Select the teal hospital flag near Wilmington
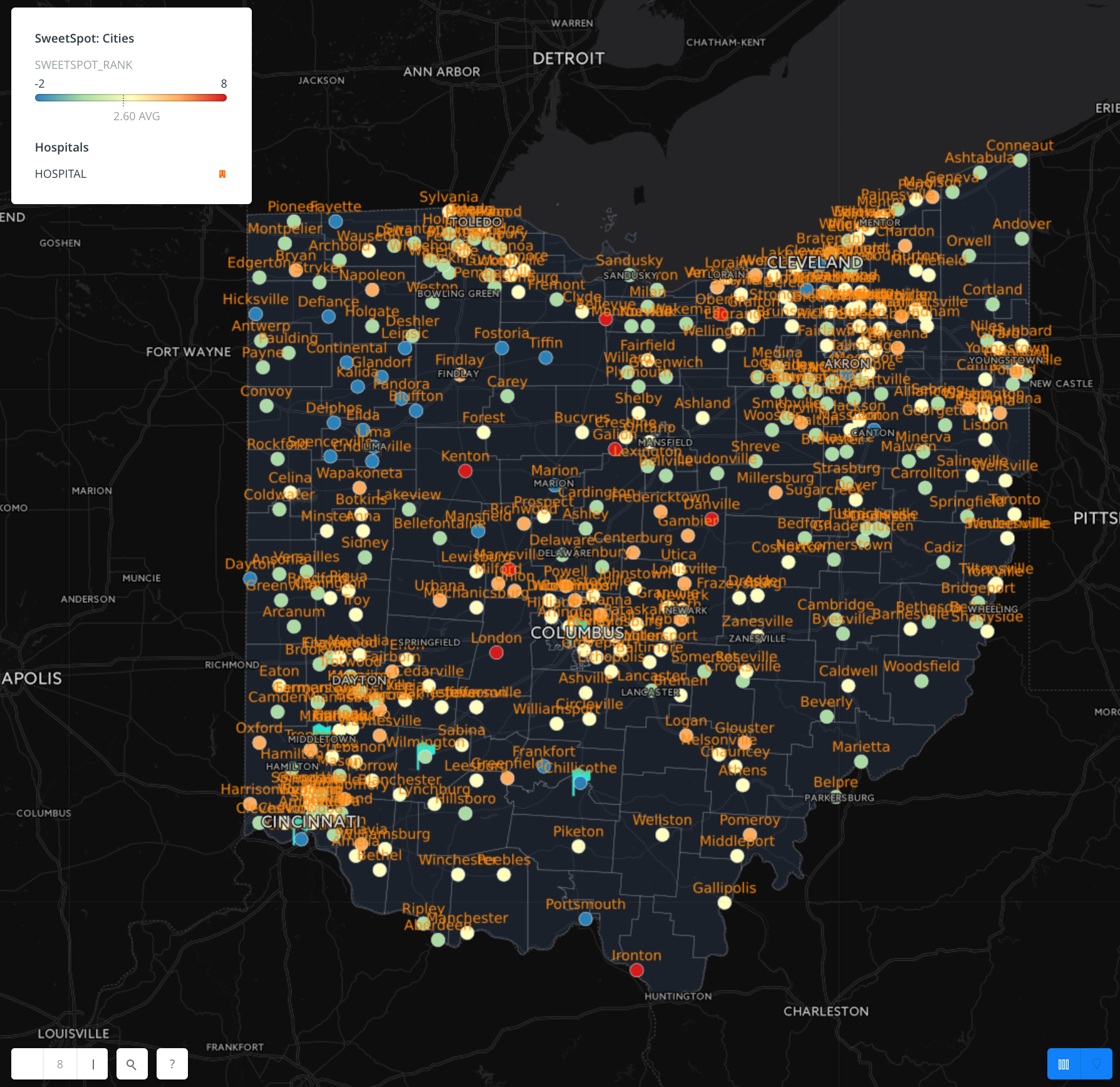This screenshot has width=1120, height=1087. (x=425, y=755)
